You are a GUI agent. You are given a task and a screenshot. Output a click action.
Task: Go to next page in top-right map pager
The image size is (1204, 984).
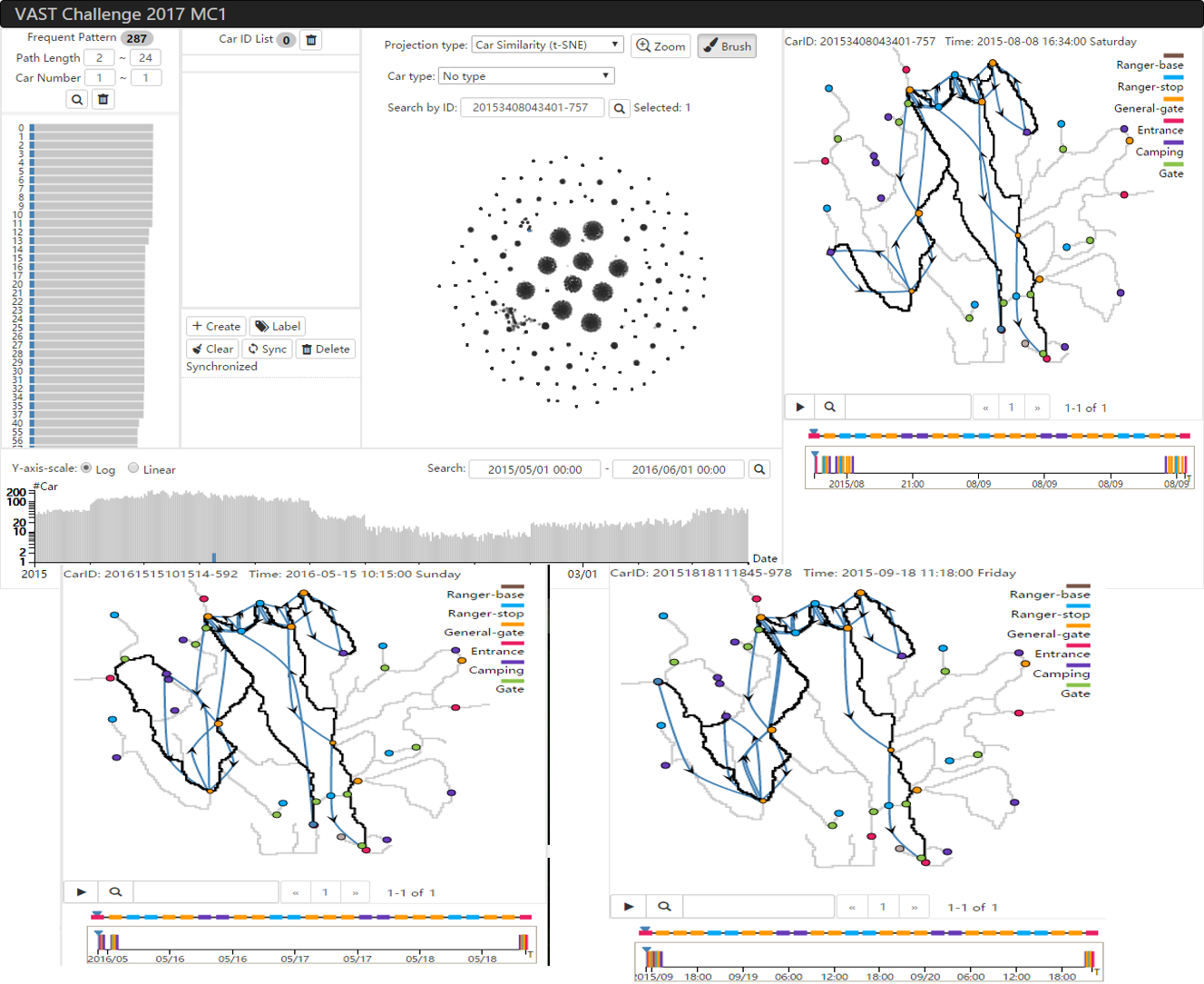click(x=1037, y=408)
